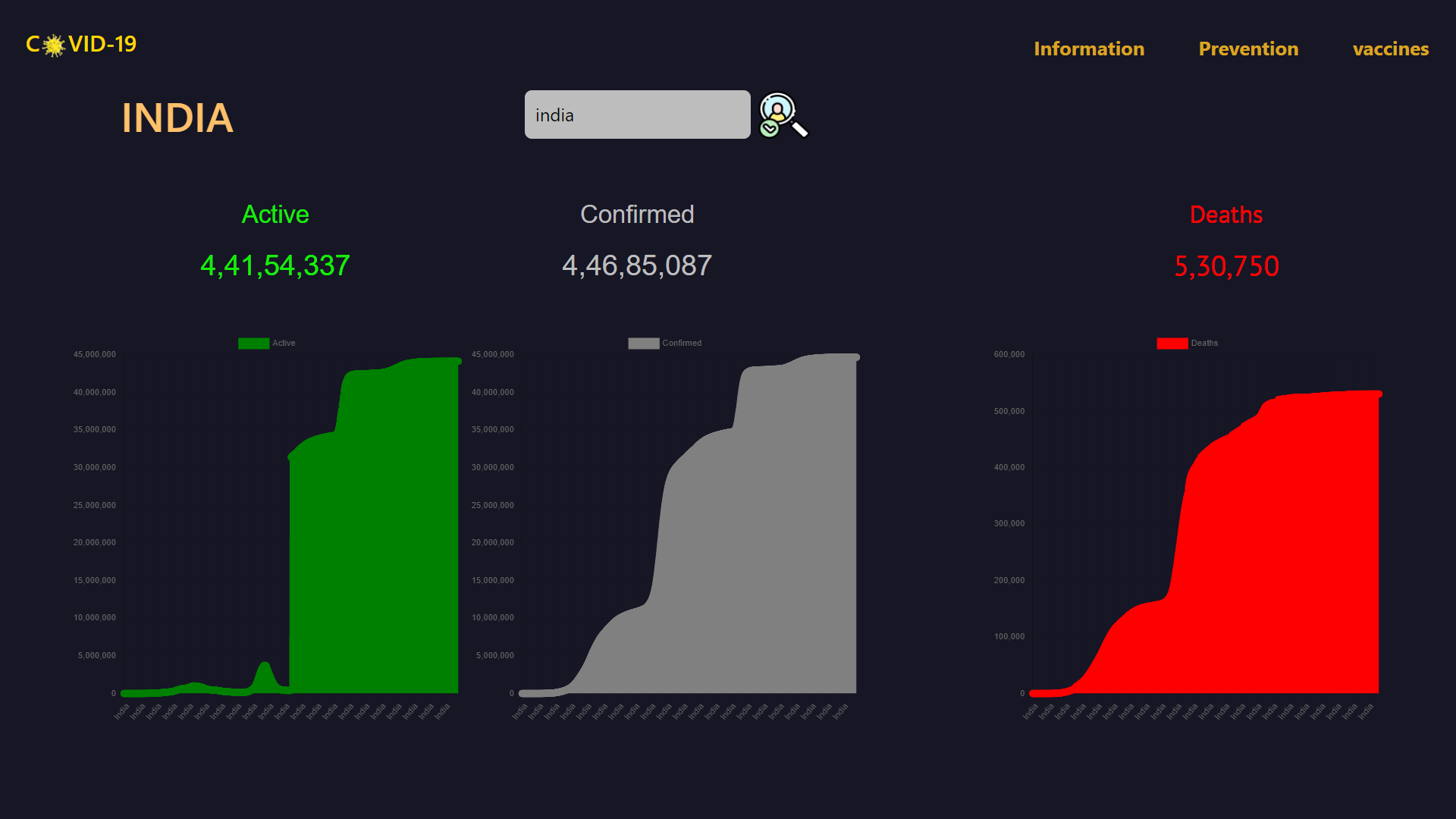Click the magnifier search icon
Image resolution: width=1456 pixels, height=819 pixels.
[x=783, y=115]
